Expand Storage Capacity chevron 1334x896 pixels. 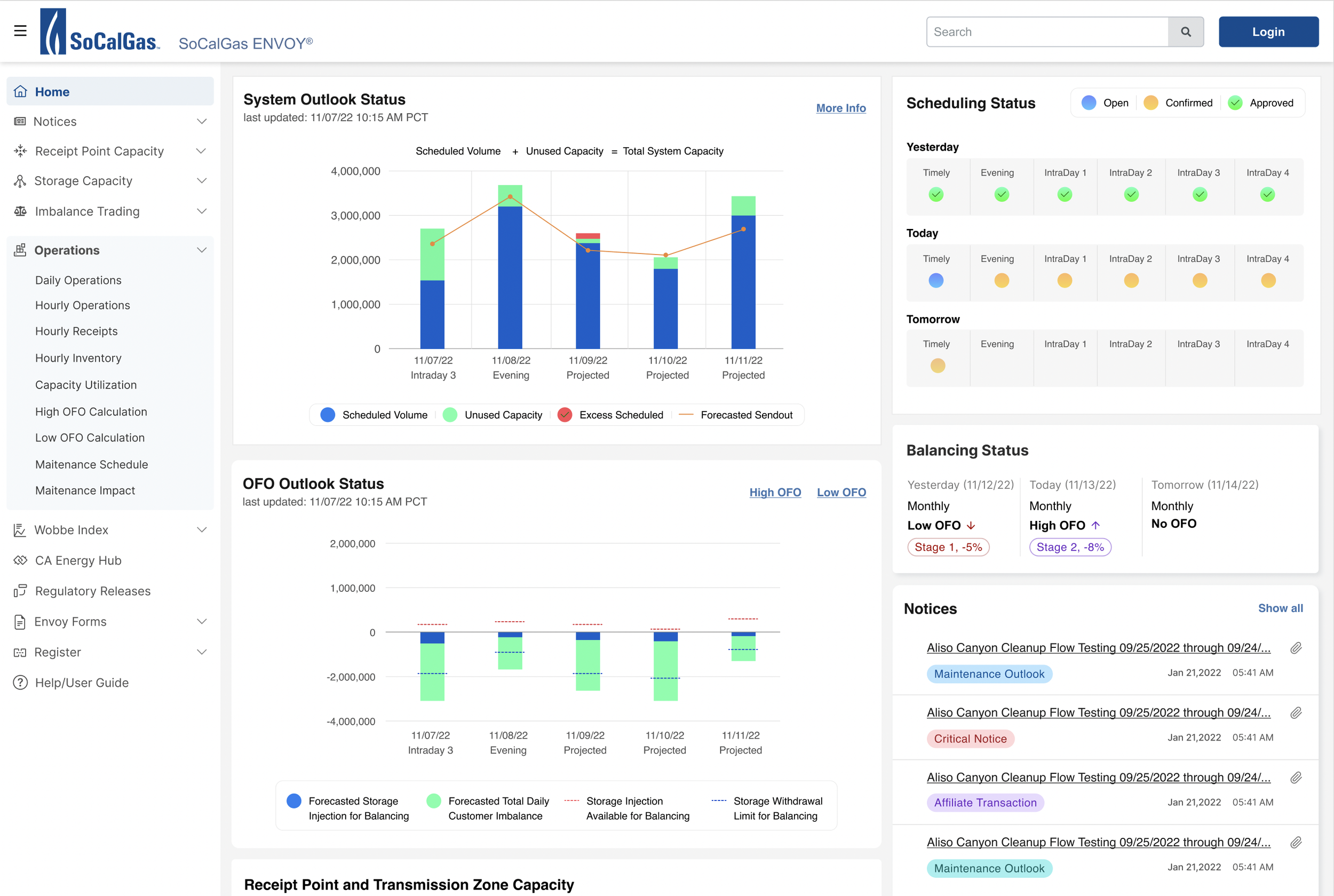click(202, 181)
